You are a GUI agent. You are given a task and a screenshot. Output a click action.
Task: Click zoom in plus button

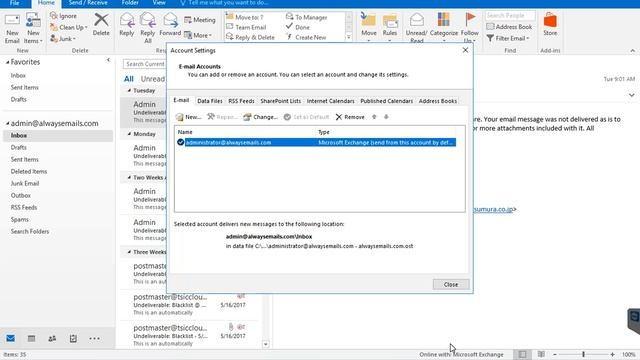click(x=613, y=354)
